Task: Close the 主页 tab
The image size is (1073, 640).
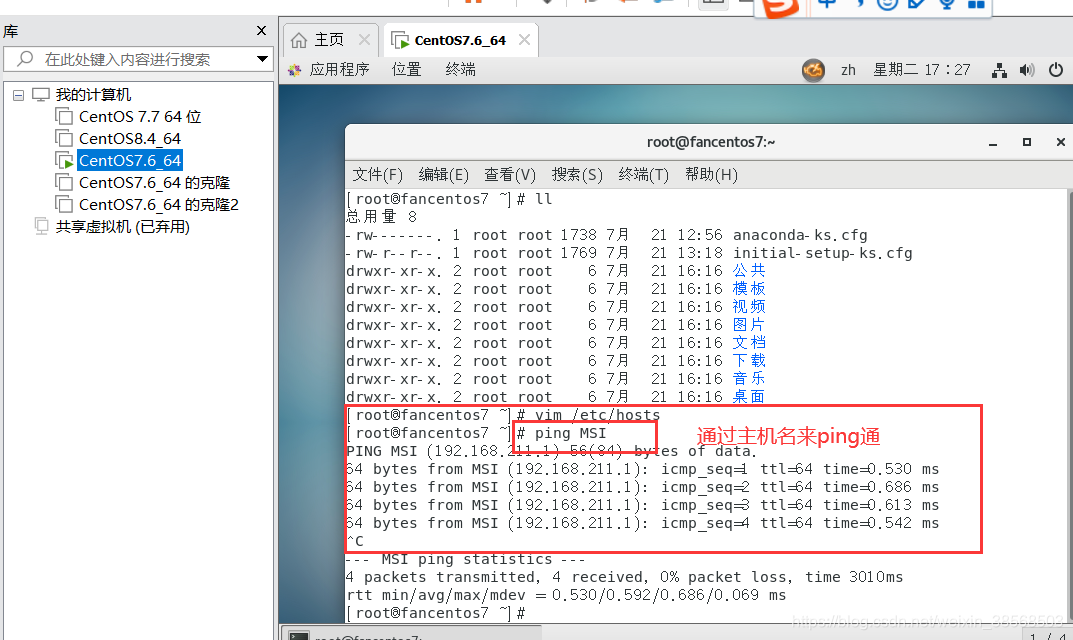Action: (x=364, y=40)
